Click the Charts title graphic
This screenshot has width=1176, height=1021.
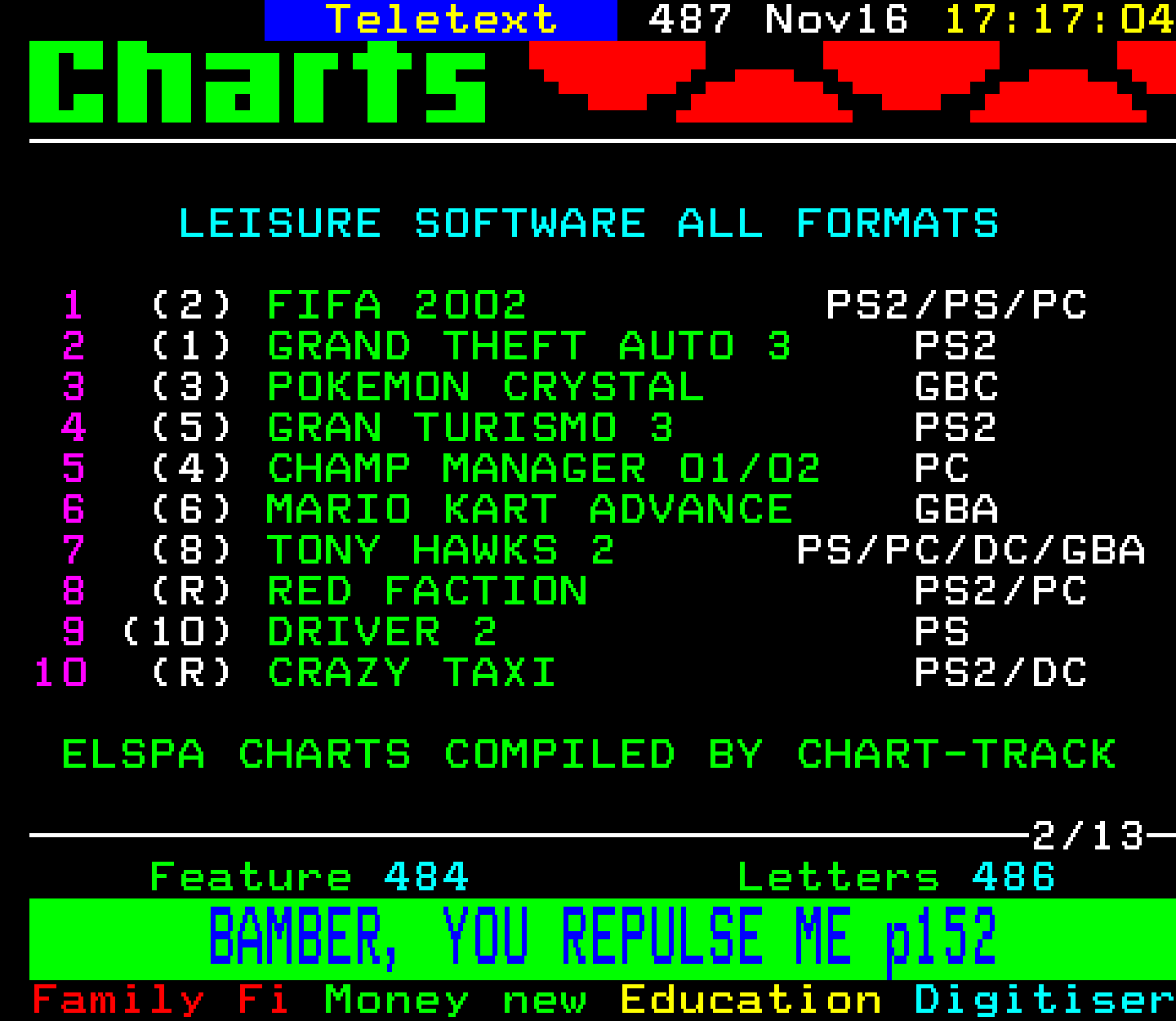click(258, 82)
